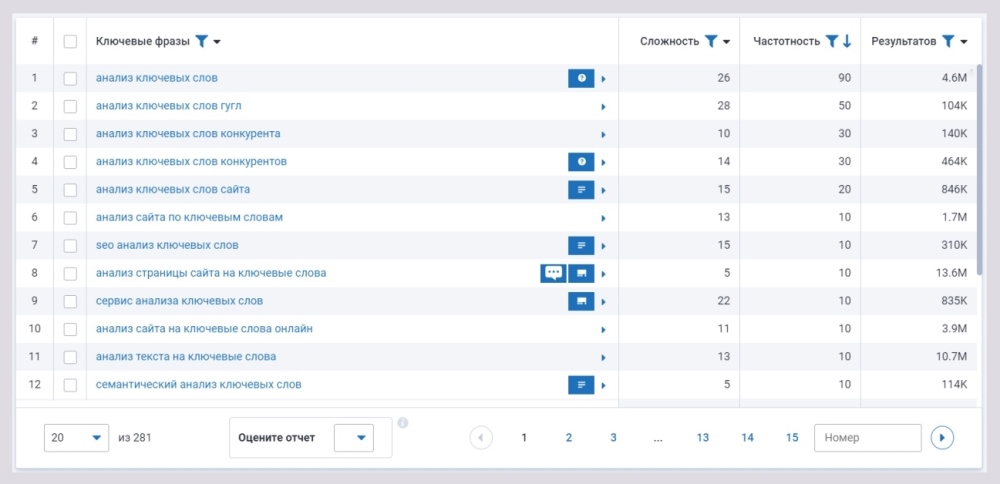Click the Частотность sort arrow icon
Image resolution: width=1000 pixels, height=484 pixels.
click(x=847, y=41)
